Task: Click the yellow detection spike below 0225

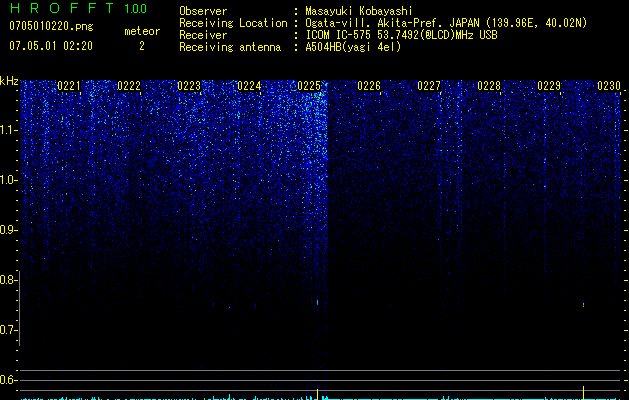Action: point(317,394)
